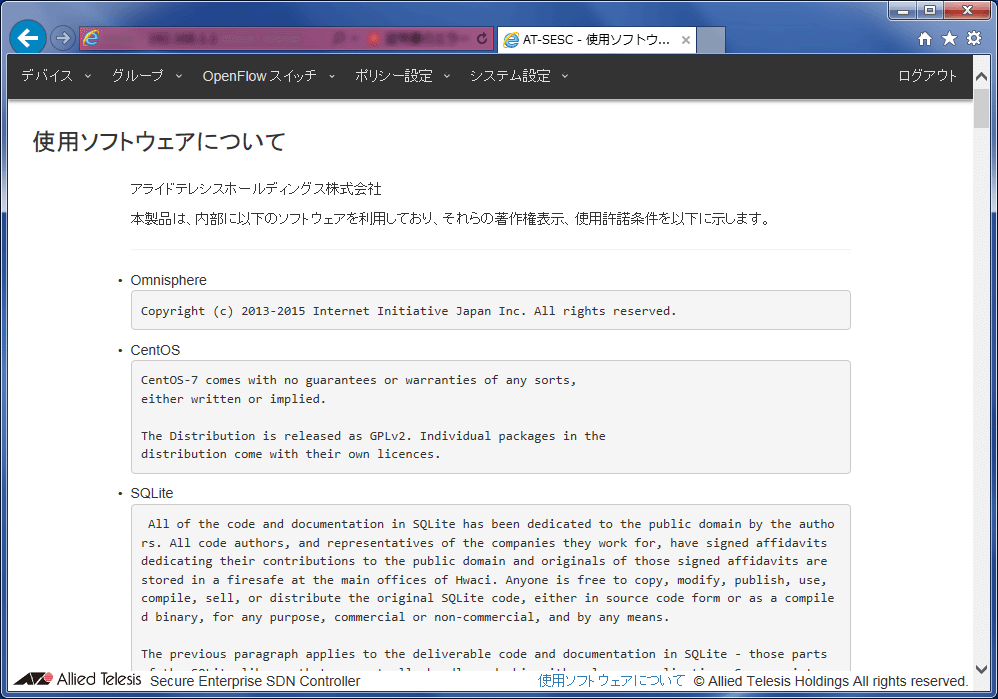Image resolution: width=998 pixels, height=699 pixels.
Task: Click the '本製品は、内部に以下のソフトウェア' sentence
Action: pyautogui.click(x=451, y=219)
